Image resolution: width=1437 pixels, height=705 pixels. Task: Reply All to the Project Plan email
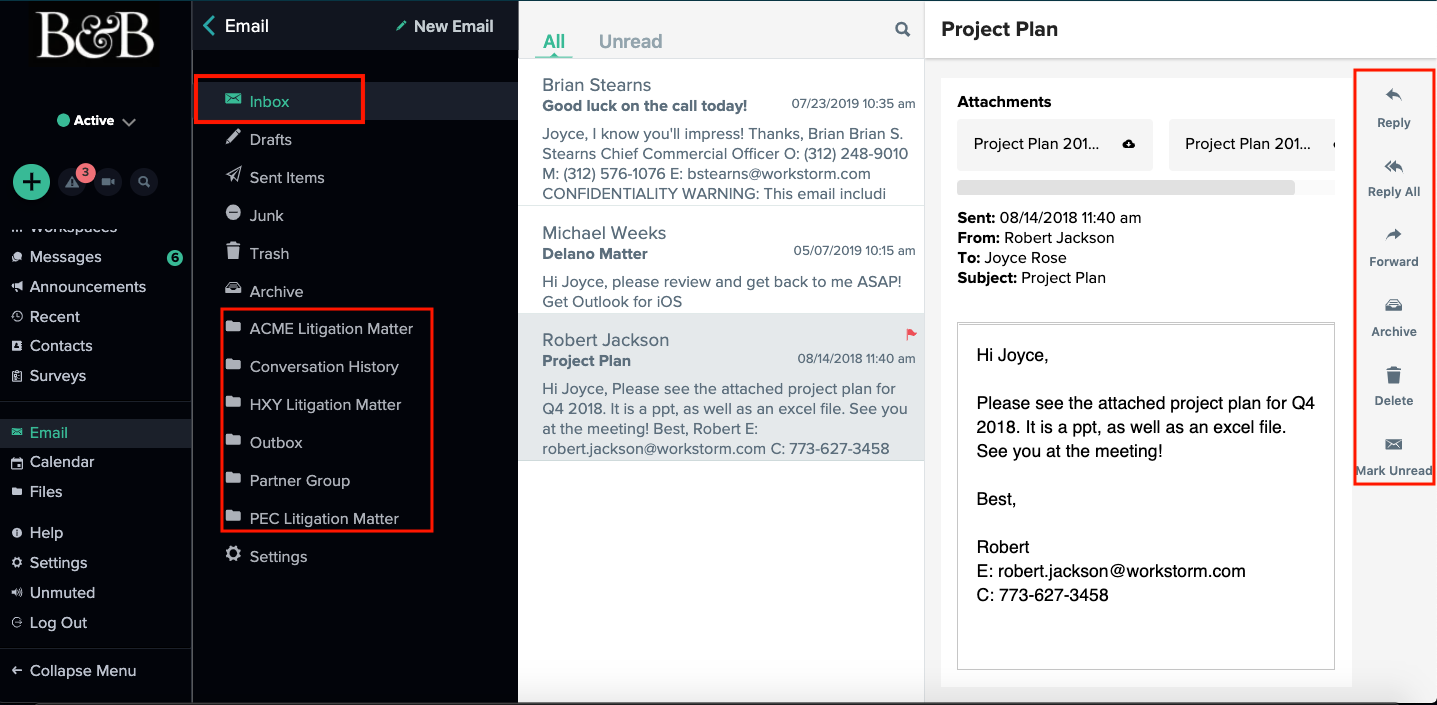click(1393, 177)
